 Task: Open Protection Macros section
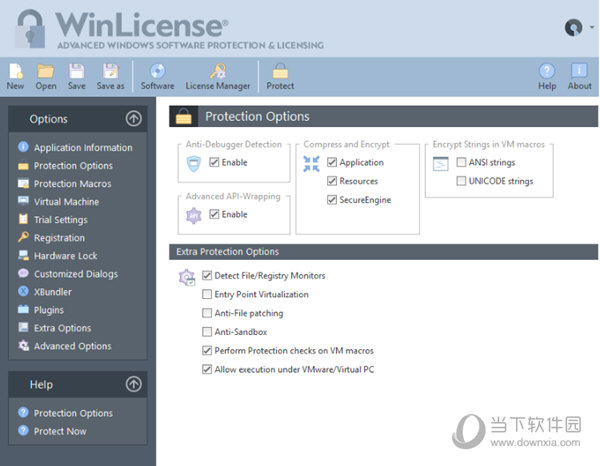tap(72, 184)
